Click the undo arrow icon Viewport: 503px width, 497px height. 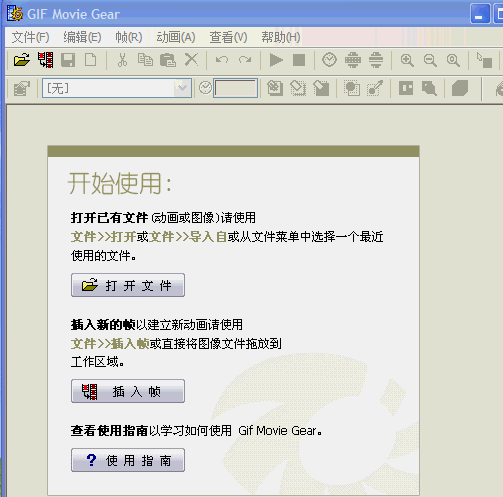[x=222, y=60]
